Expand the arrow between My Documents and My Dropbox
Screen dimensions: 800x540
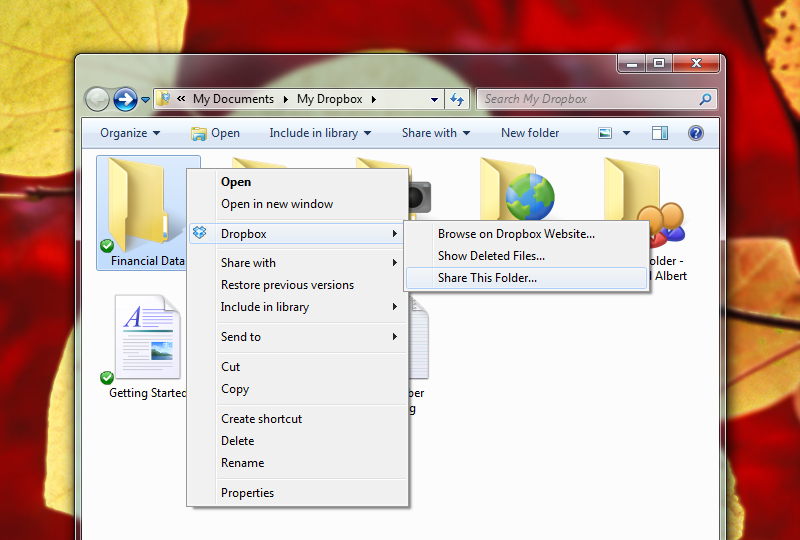[x=285, y=99]
